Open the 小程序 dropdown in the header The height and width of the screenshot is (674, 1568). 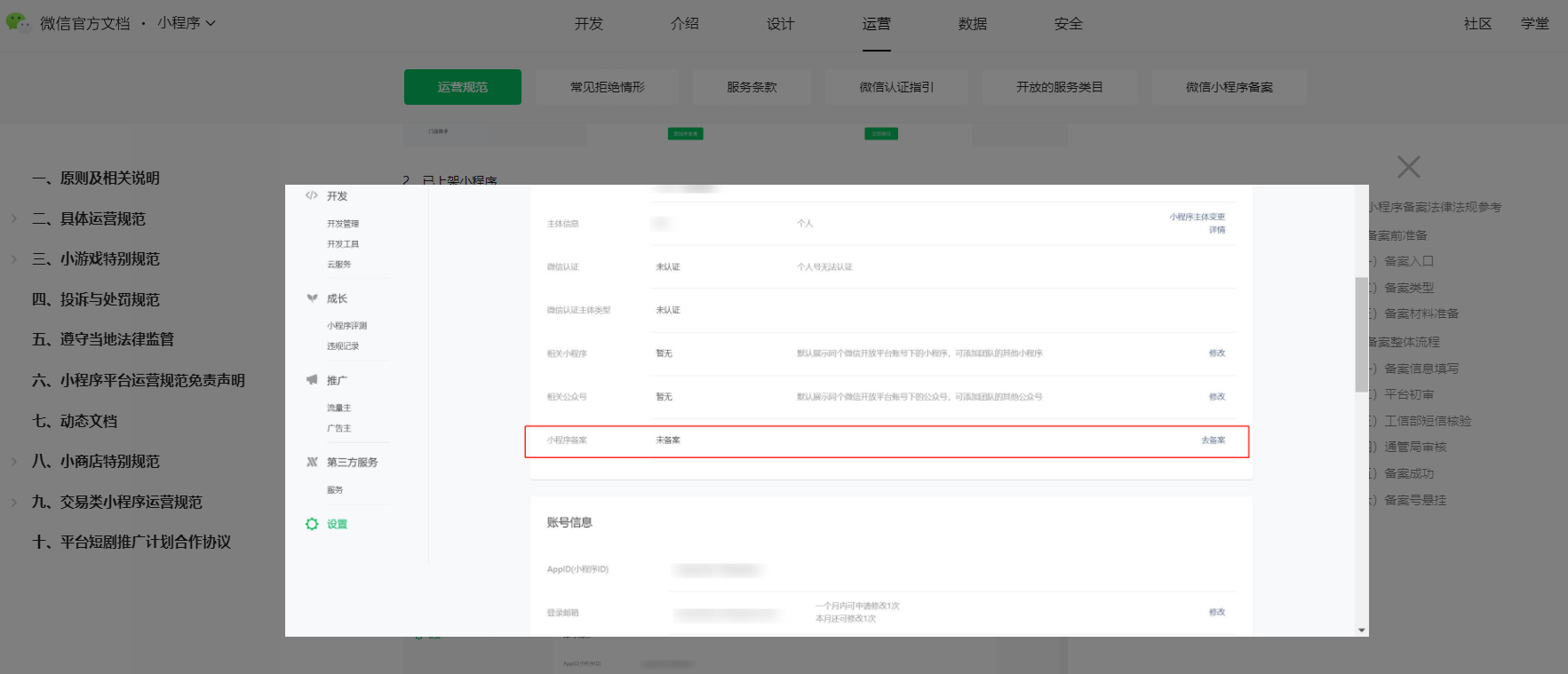click(187, 23)
